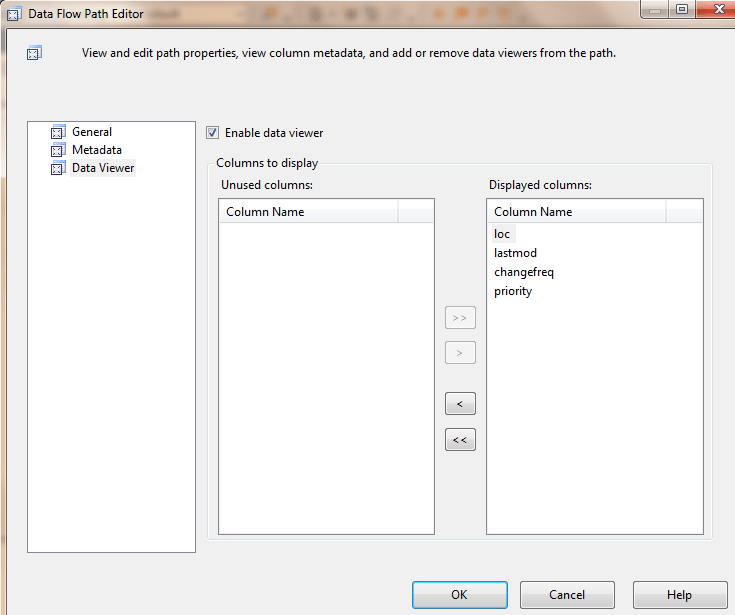735x615 pixels.
Task: Cancel the Data Flow Path Editor
Action: tap(567, 595)
